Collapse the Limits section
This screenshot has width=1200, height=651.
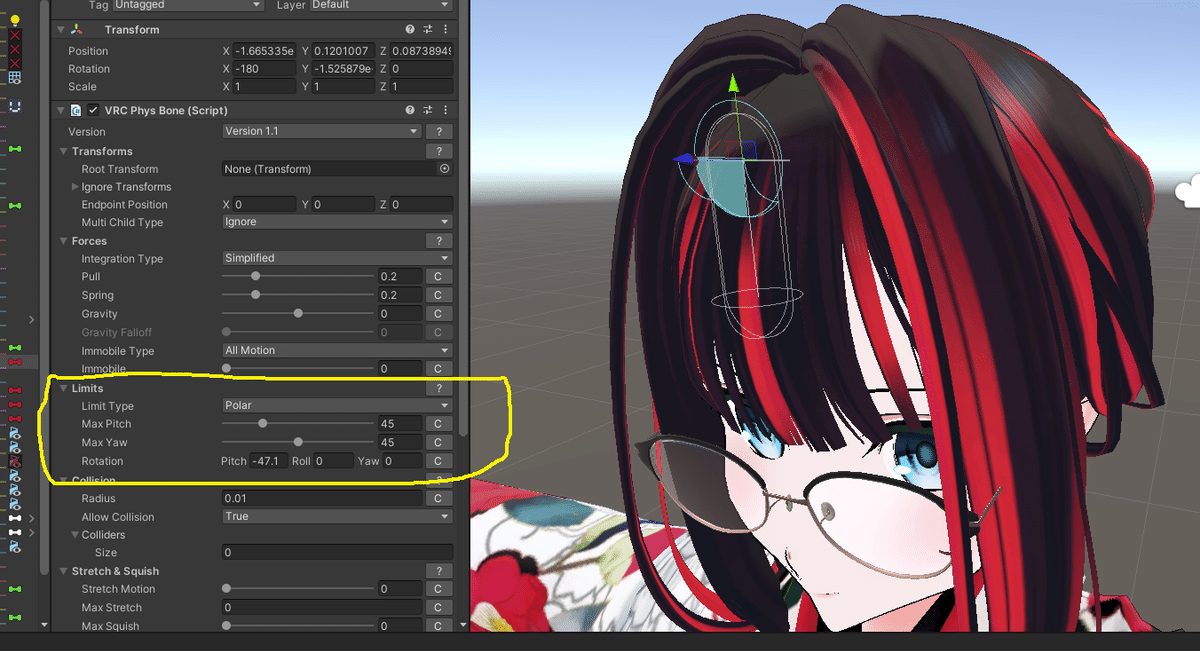pos(64,388)
